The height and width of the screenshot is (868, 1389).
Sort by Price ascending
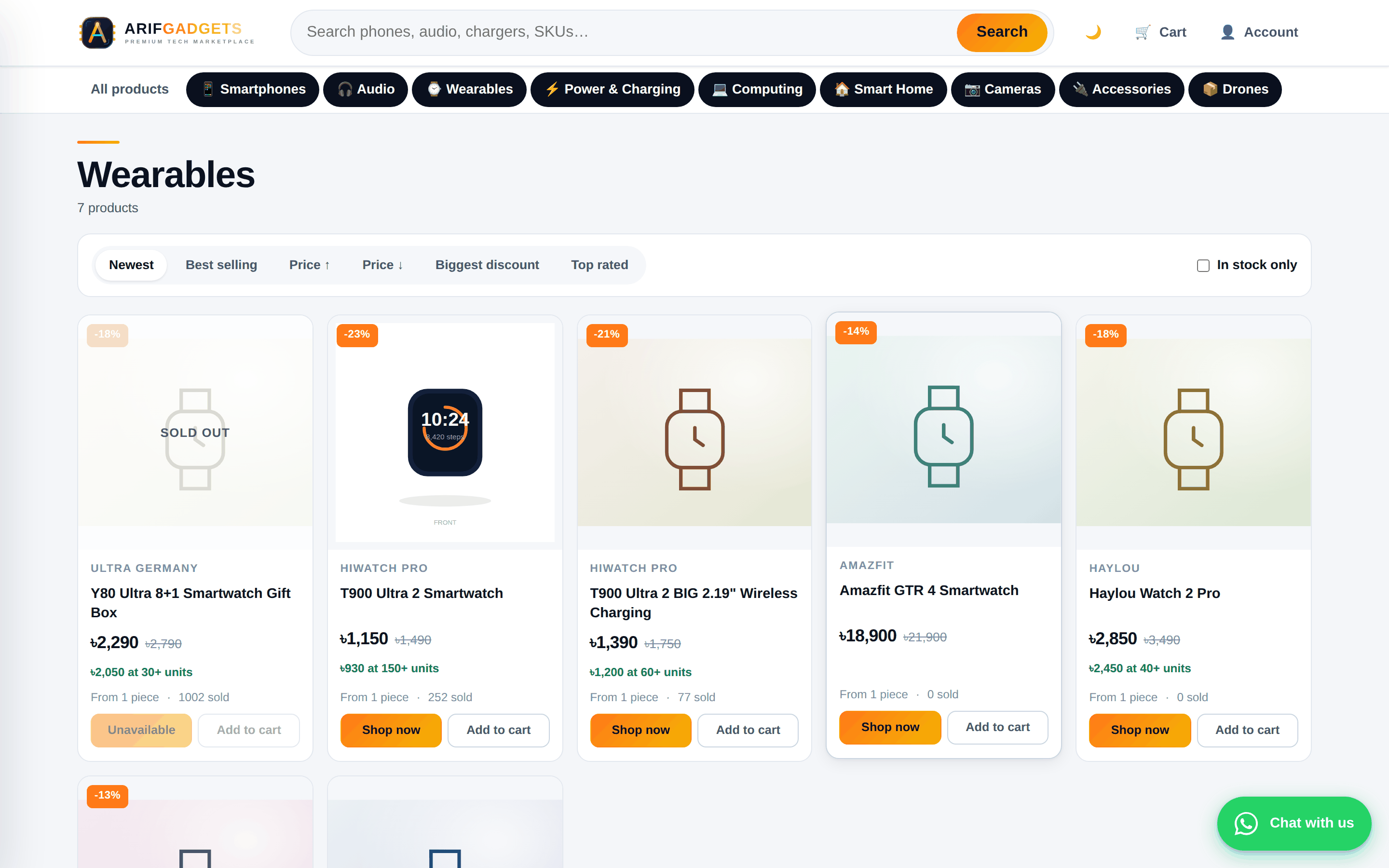click(x=309, y=265)
